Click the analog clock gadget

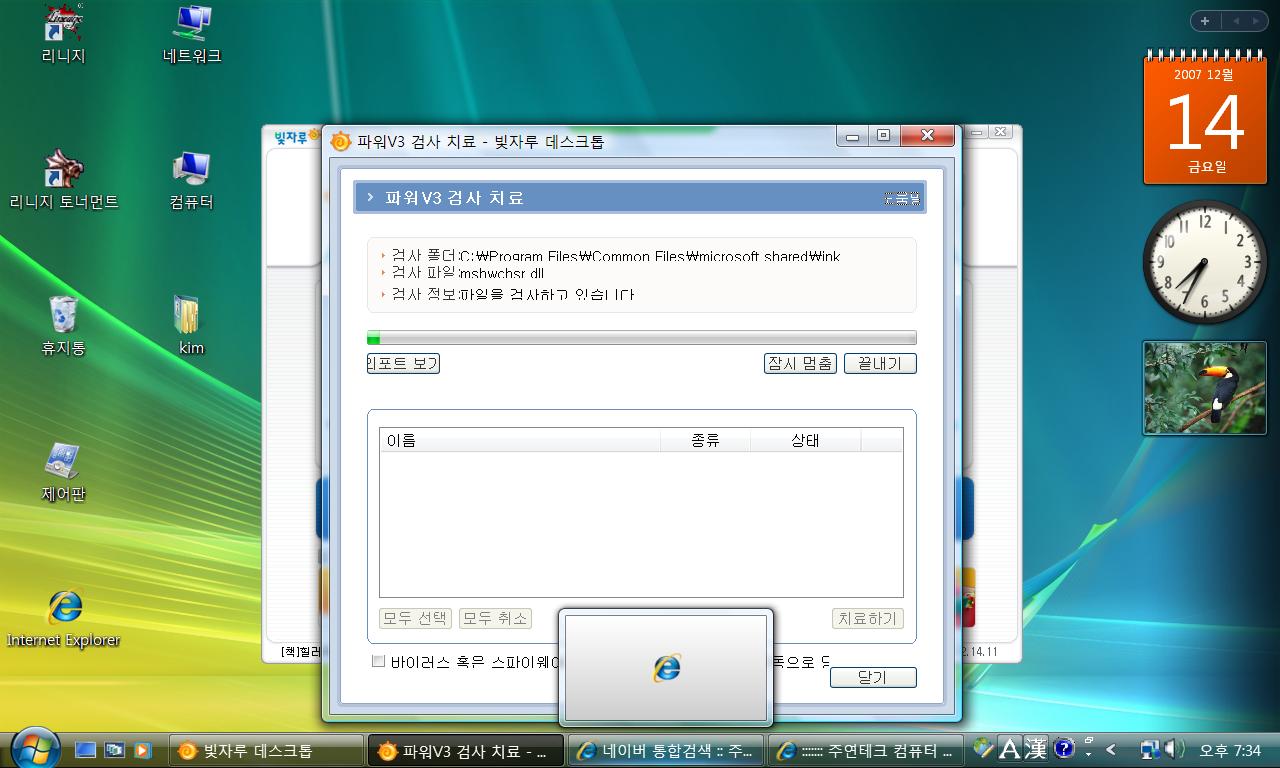point(1205,262)
